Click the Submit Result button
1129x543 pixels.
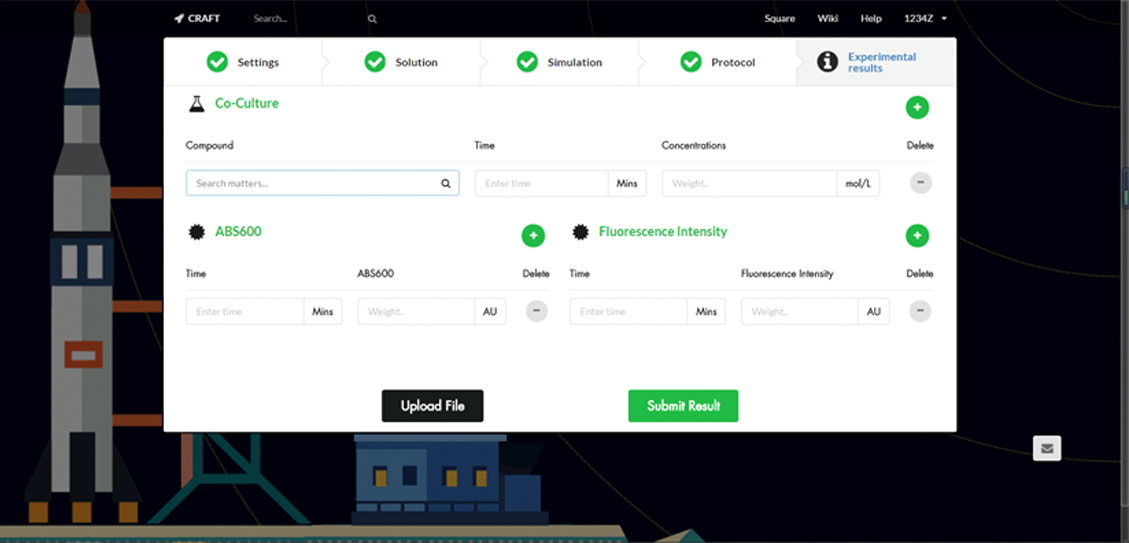click(683, 406)
